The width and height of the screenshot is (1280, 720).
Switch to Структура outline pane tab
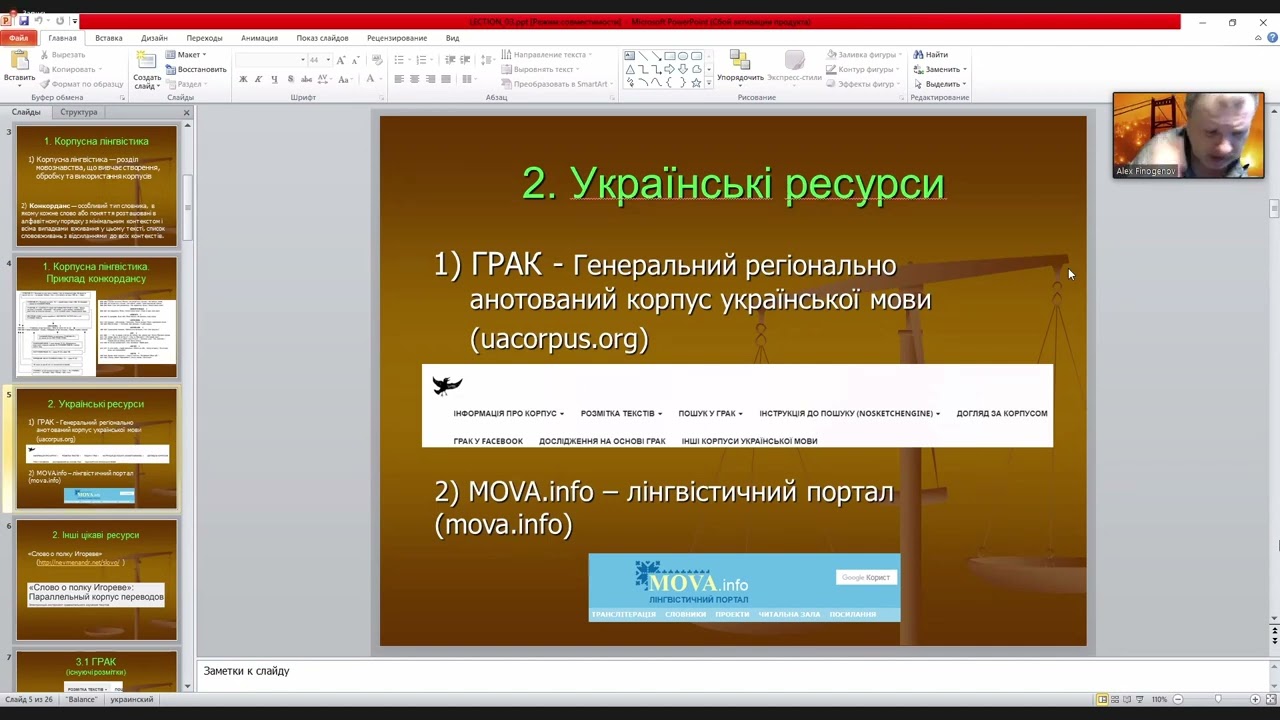(79, 112)
